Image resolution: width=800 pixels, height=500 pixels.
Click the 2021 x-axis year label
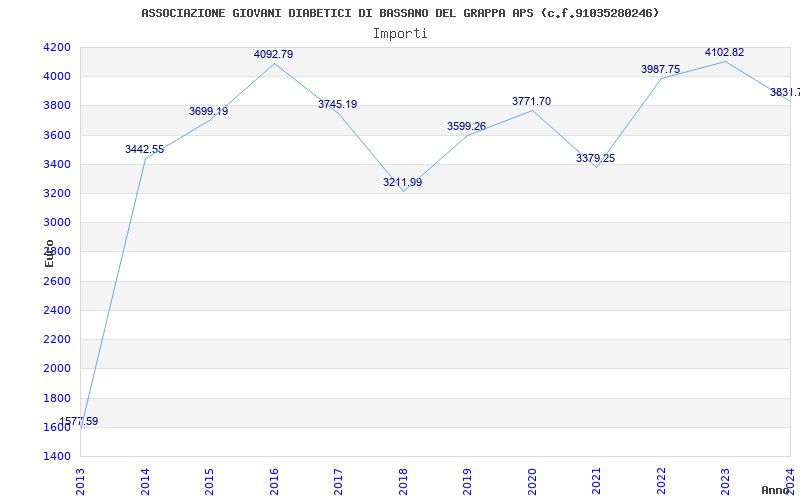(x=597, y=480)
